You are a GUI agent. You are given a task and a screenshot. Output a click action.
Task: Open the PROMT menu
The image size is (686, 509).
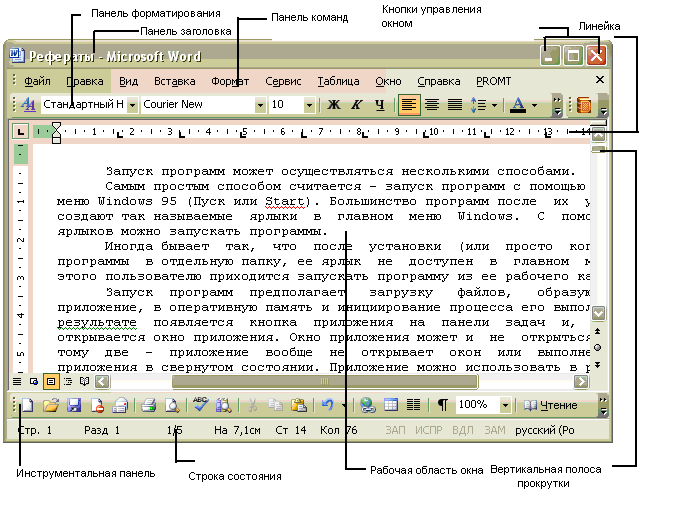pyautogui.click(x=494, y=81)
